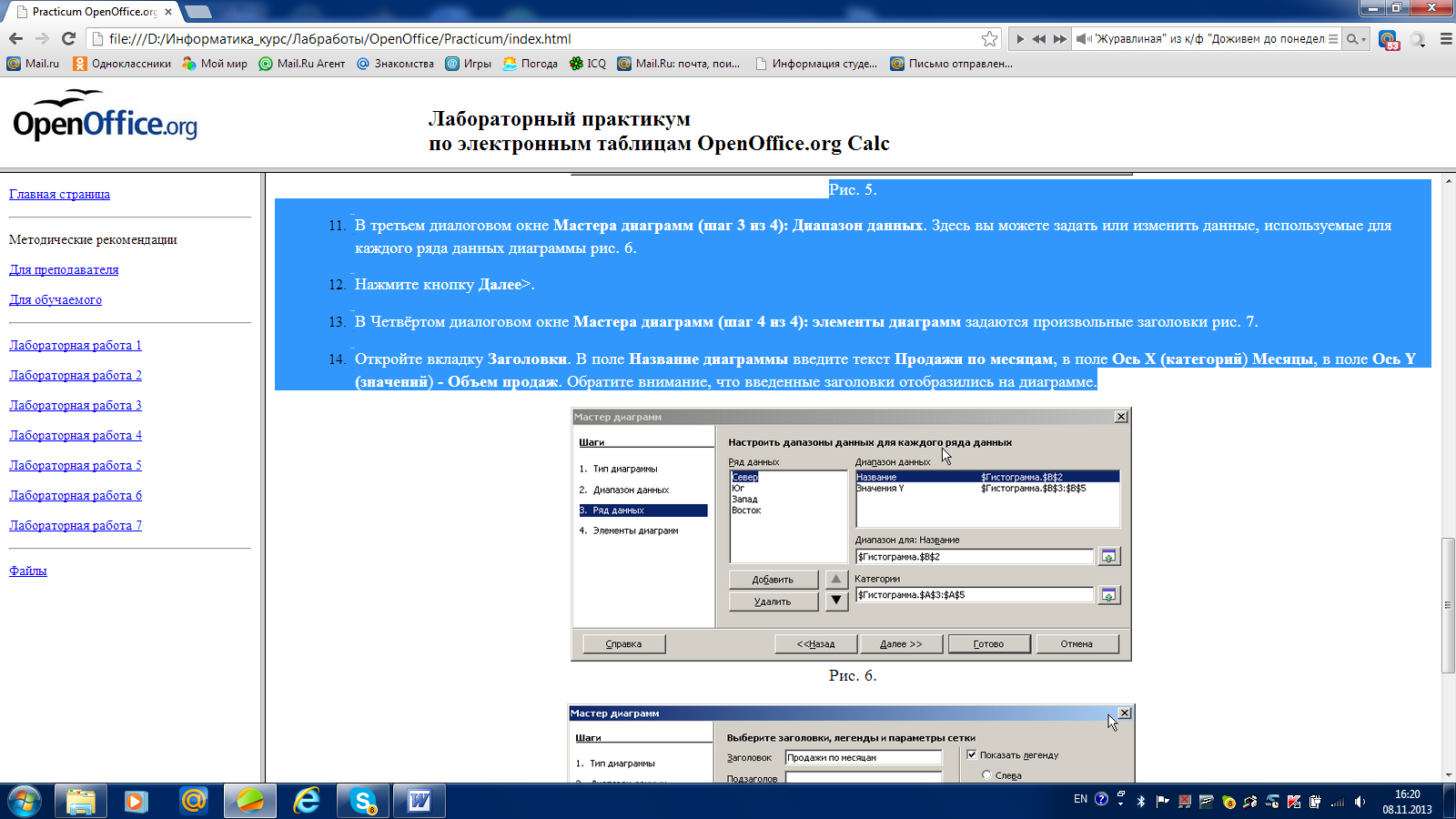This screenshot has width=1456, height=819.
Task: Open the Одноклассники bookmark
Action: pyautogui.click(x=122, y=64)
